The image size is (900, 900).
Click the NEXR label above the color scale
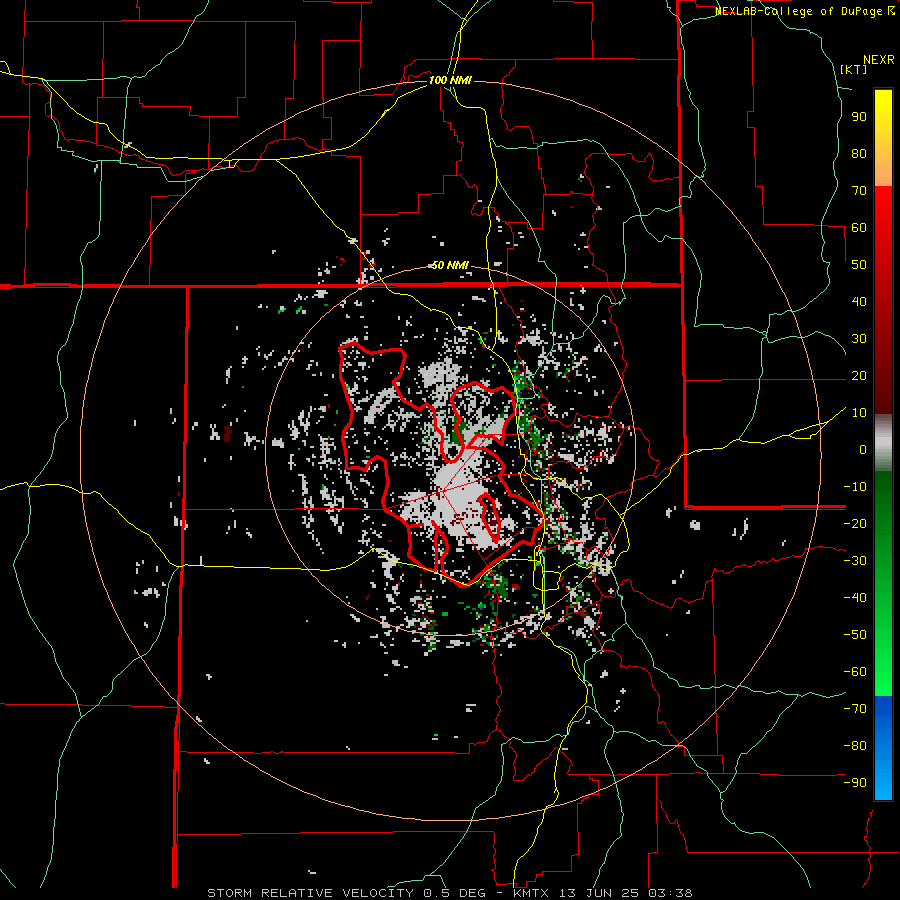tap(879, 60)
